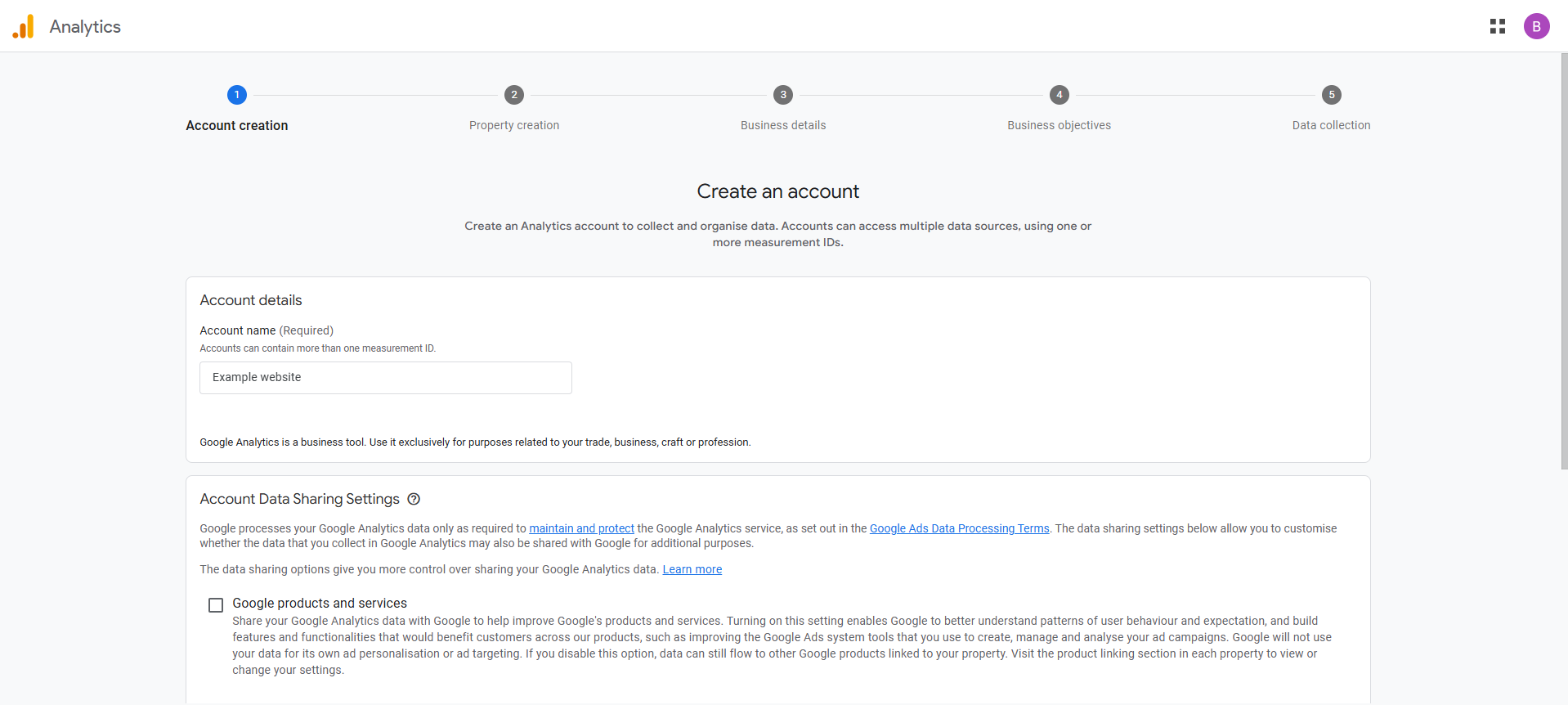Switch to the Data collection step

point(1331,125)
